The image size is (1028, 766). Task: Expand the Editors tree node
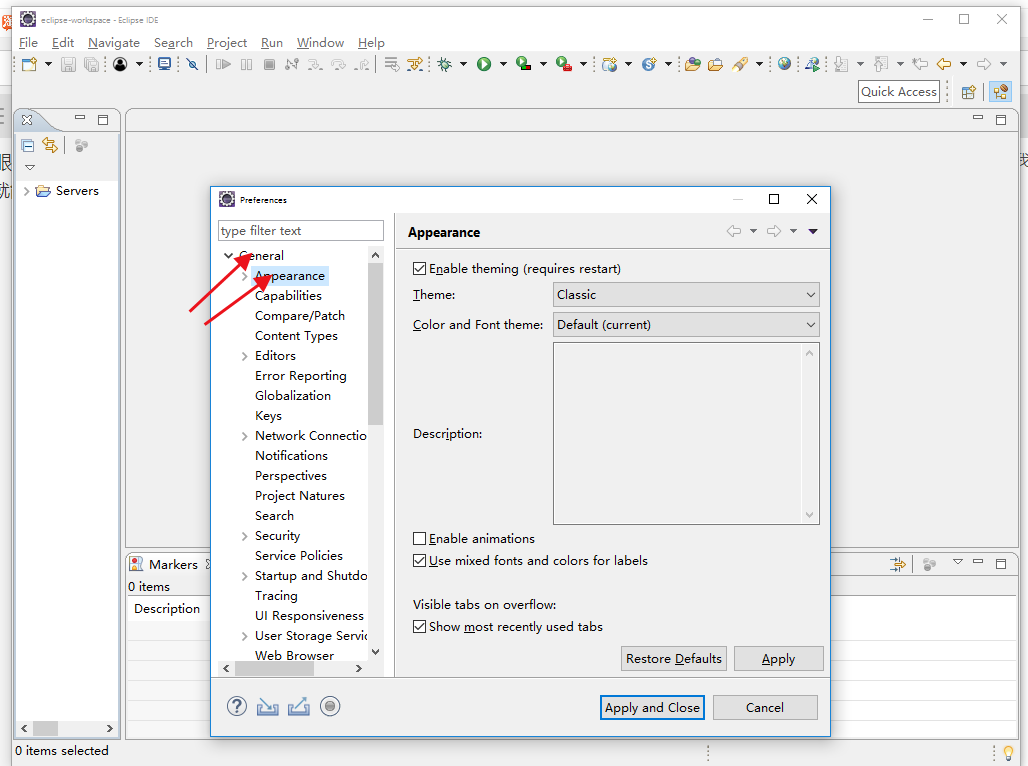click(x=245, y=356)
